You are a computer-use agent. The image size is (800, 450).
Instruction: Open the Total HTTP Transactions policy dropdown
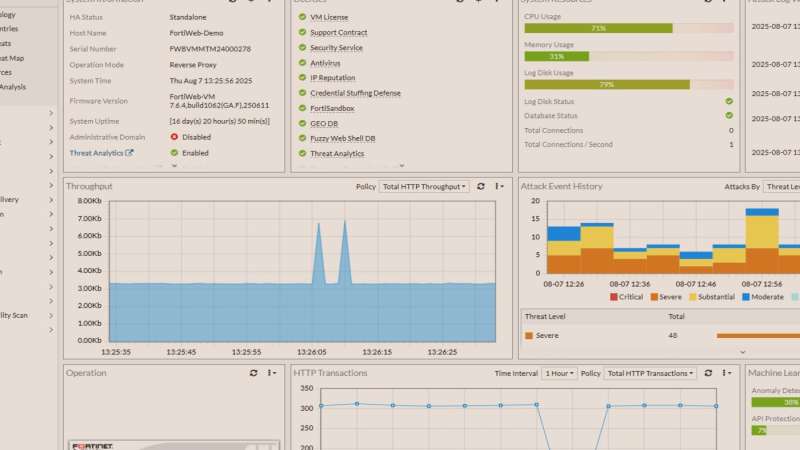coord(650,373)
